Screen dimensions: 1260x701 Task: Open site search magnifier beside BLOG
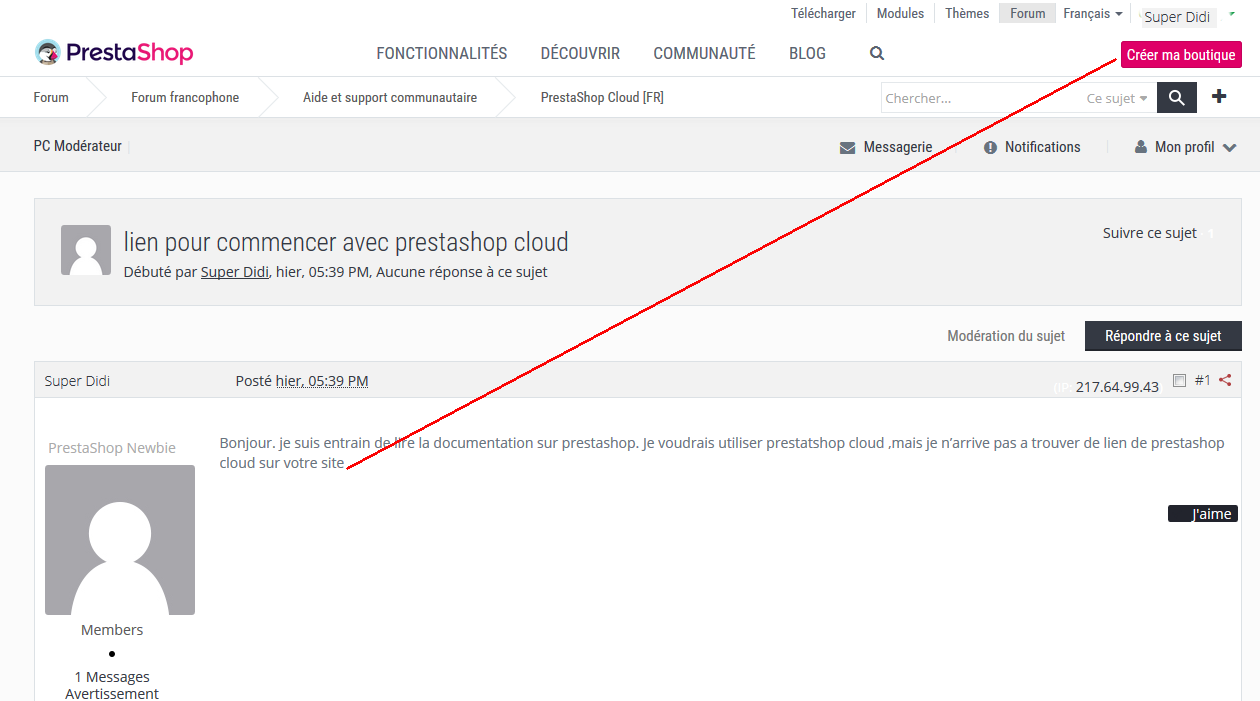877,54
